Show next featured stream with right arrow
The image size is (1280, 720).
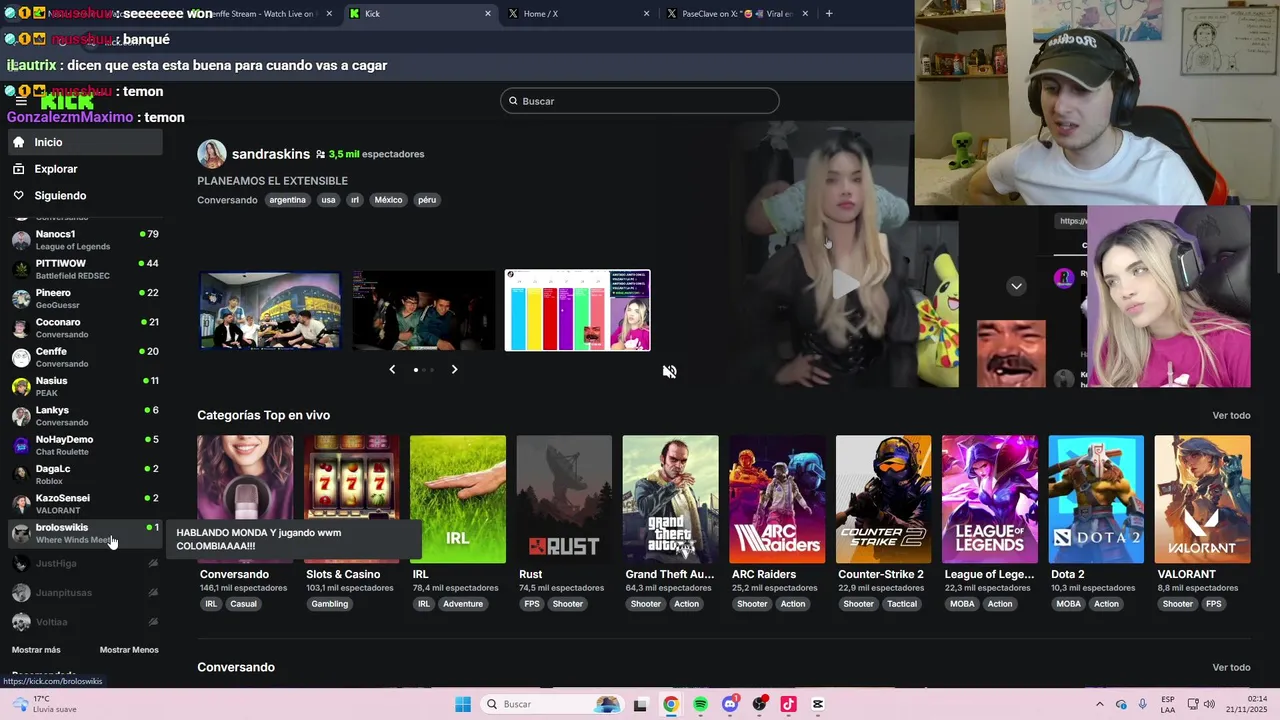(x=454, y=369)
